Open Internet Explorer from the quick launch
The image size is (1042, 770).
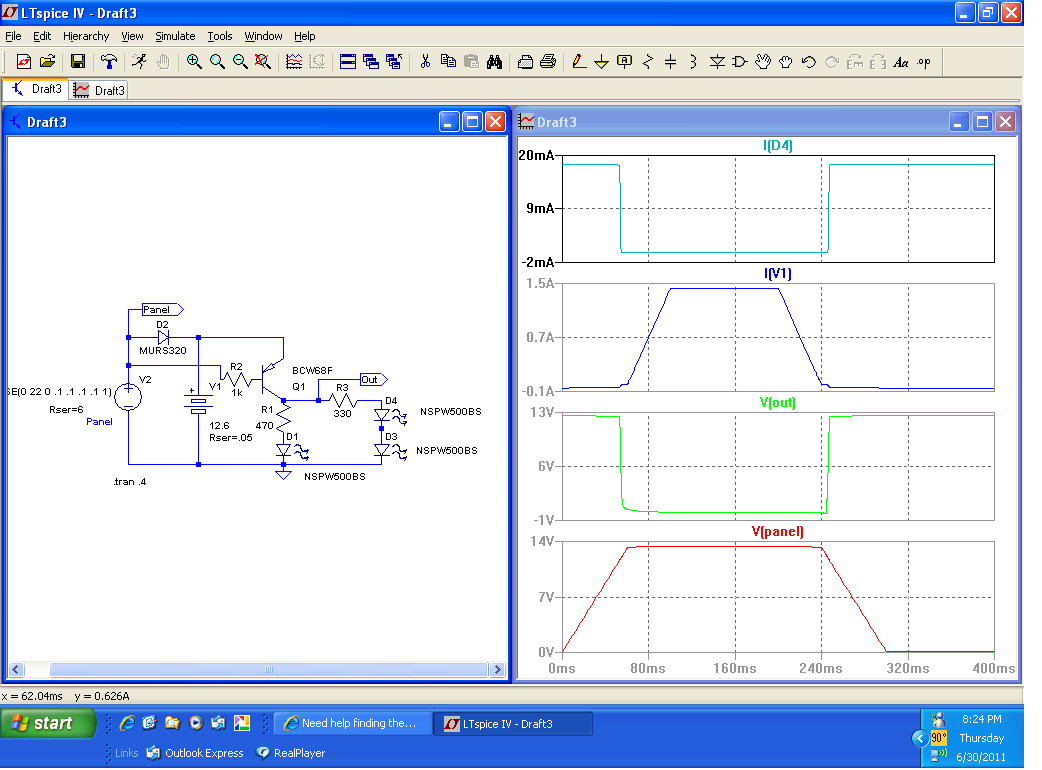click(x=127, y=723)
